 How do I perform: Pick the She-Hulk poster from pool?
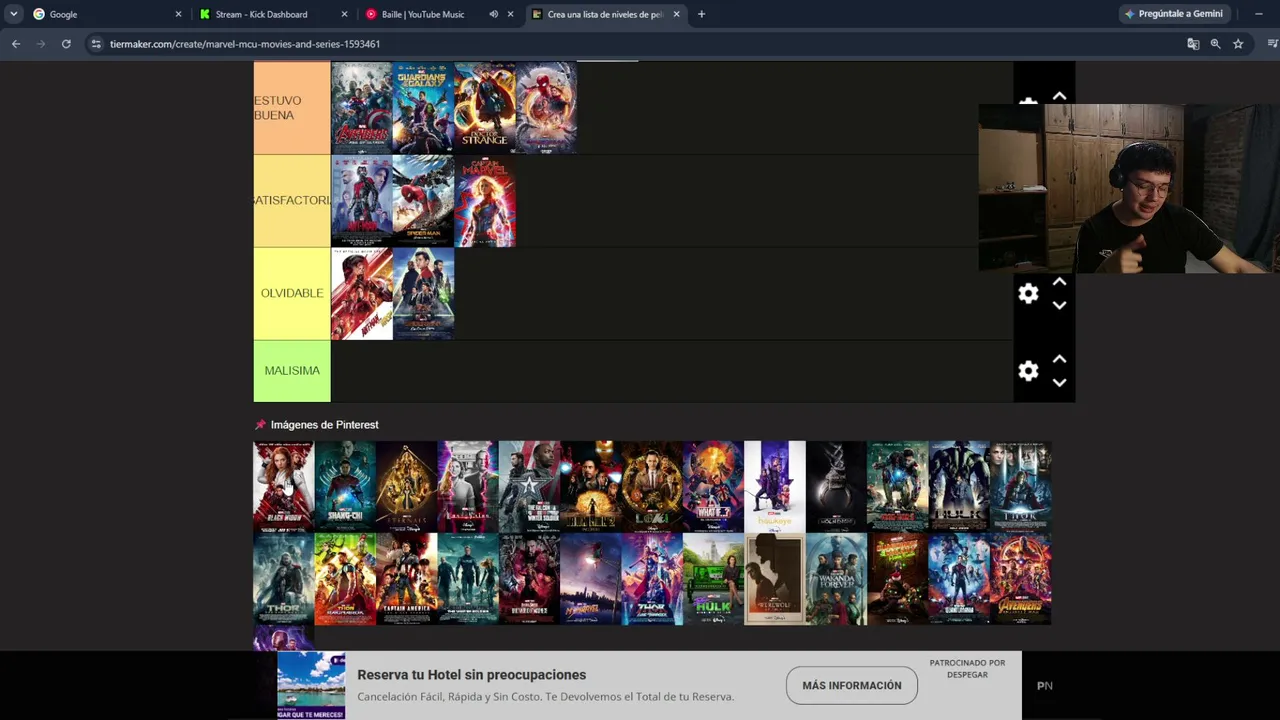[x=713, y=579]
